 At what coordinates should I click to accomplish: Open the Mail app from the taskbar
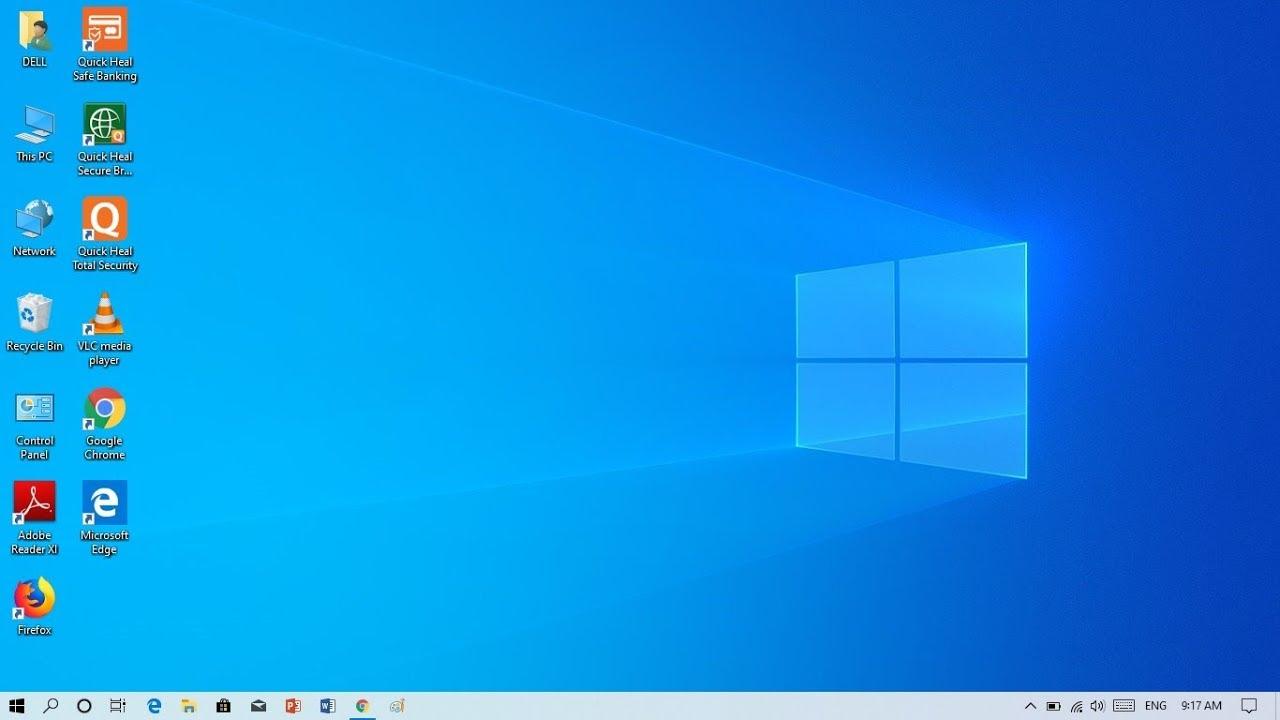(258, 706)
